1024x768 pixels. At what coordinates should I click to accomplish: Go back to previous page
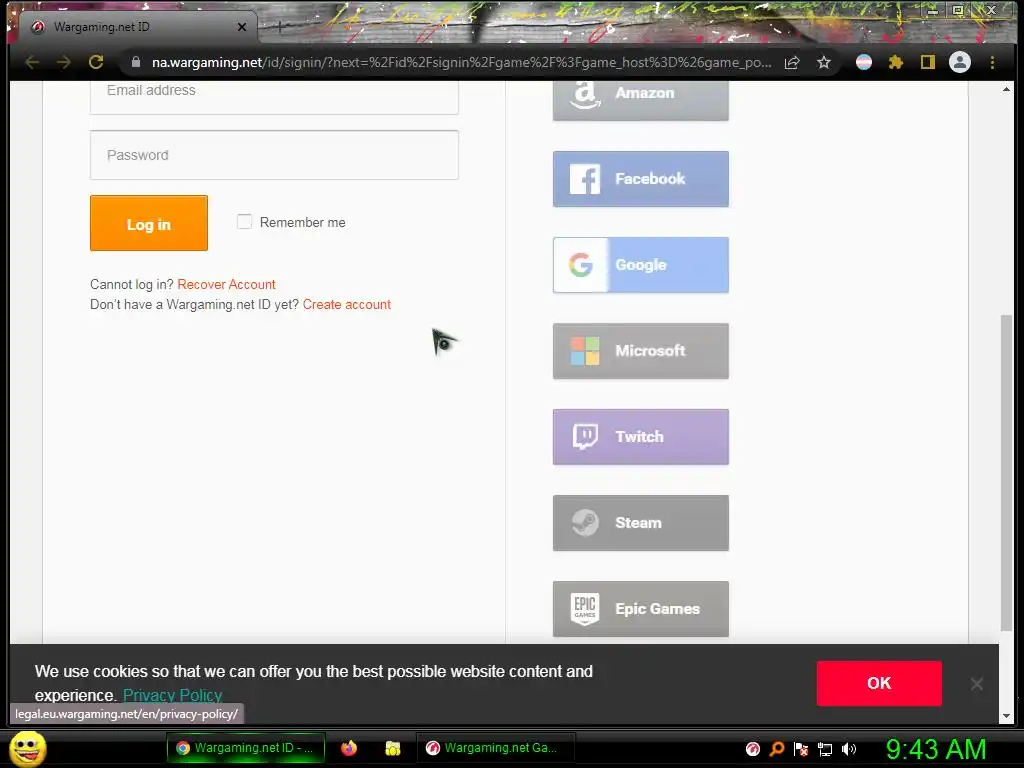pyautogui.click(x=32, y=62)
